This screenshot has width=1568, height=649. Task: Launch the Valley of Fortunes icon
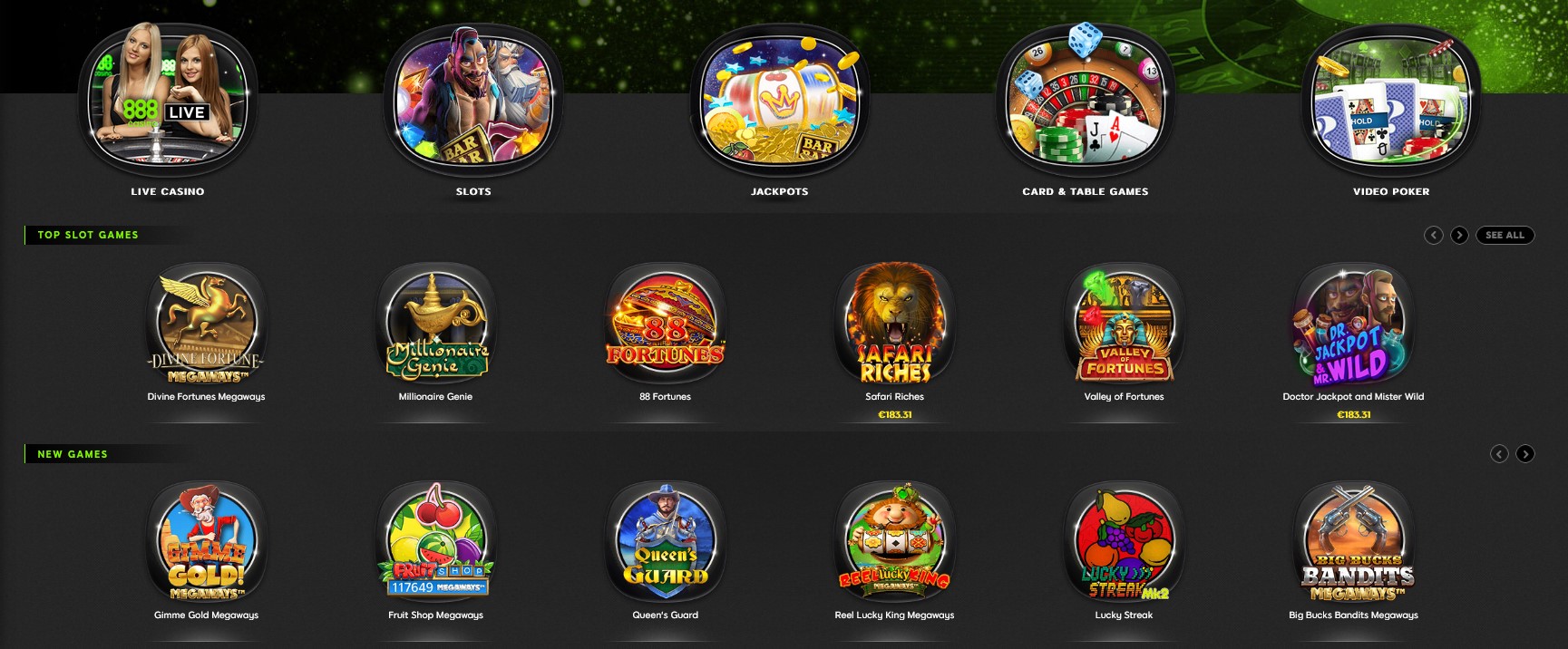tap(1125, 324)
